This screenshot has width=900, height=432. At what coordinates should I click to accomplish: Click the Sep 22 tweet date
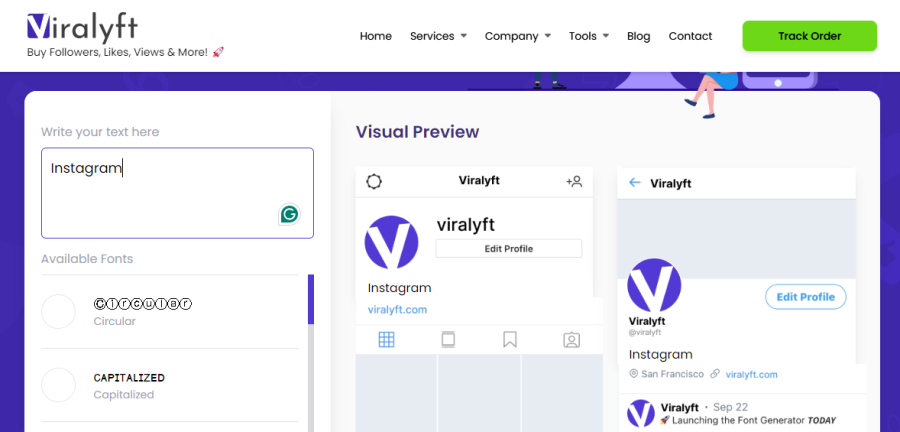coord(730,407)
